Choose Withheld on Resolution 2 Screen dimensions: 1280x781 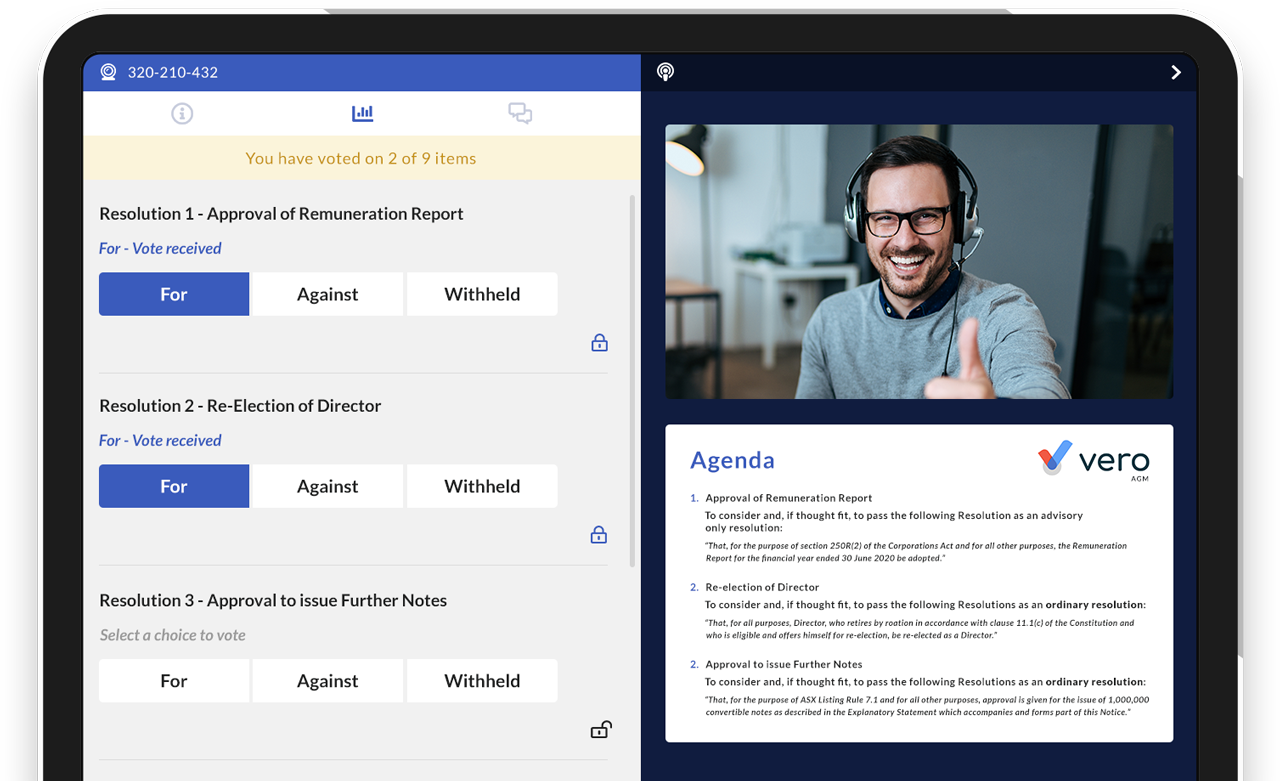[482, 486]
